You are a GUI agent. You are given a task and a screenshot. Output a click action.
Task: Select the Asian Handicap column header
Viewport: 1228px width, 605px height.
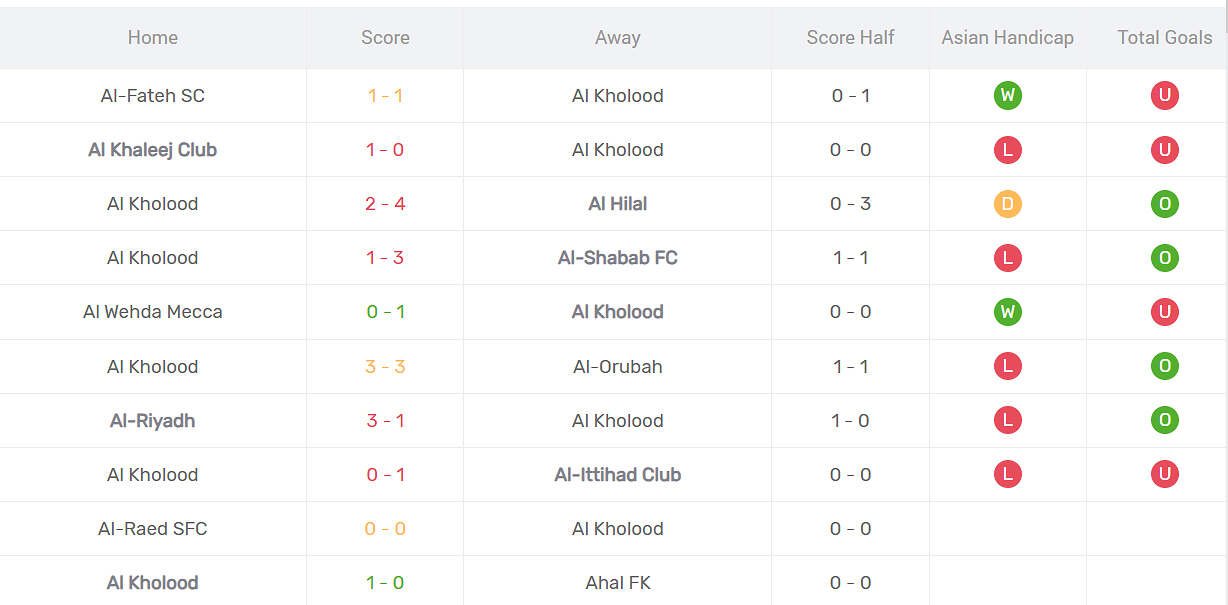1007,38
